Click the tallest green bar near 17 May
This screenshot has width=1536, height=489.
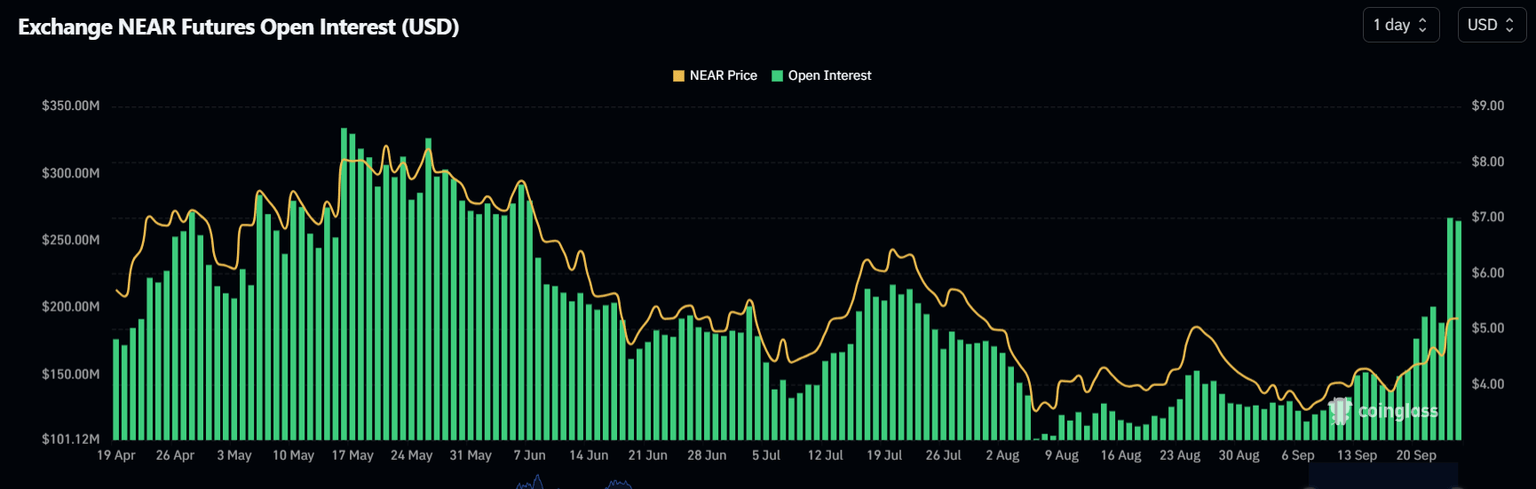tap(343, 284)
